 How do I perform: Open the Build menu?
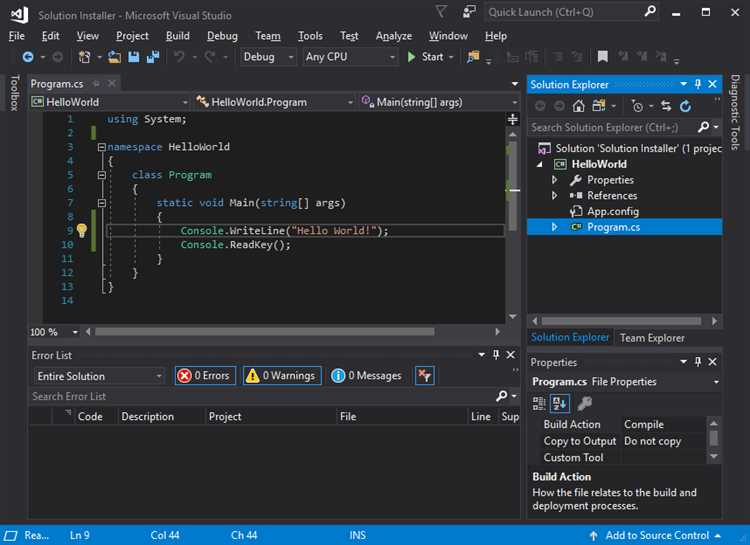[x=177, y=36]
